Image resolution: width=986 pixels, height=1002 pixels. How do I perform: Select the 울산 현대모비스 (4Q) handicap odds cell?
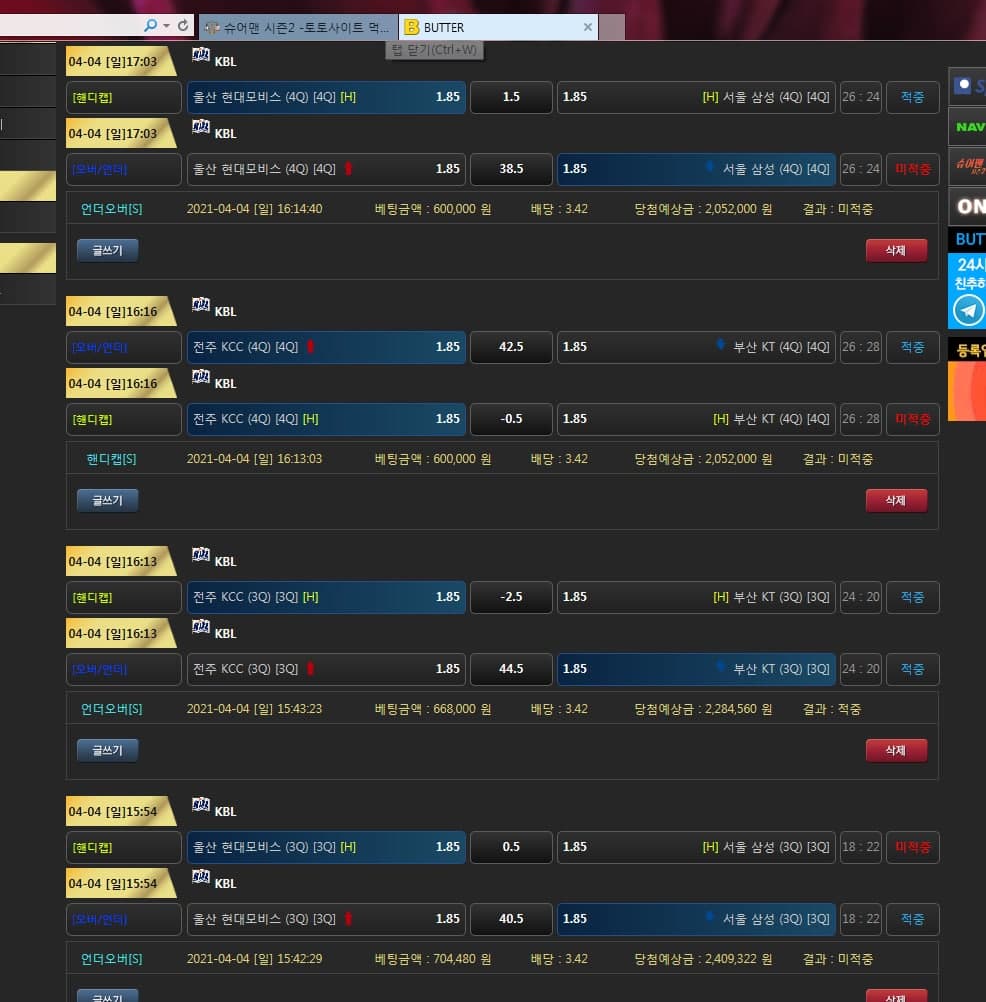[326, 97]
